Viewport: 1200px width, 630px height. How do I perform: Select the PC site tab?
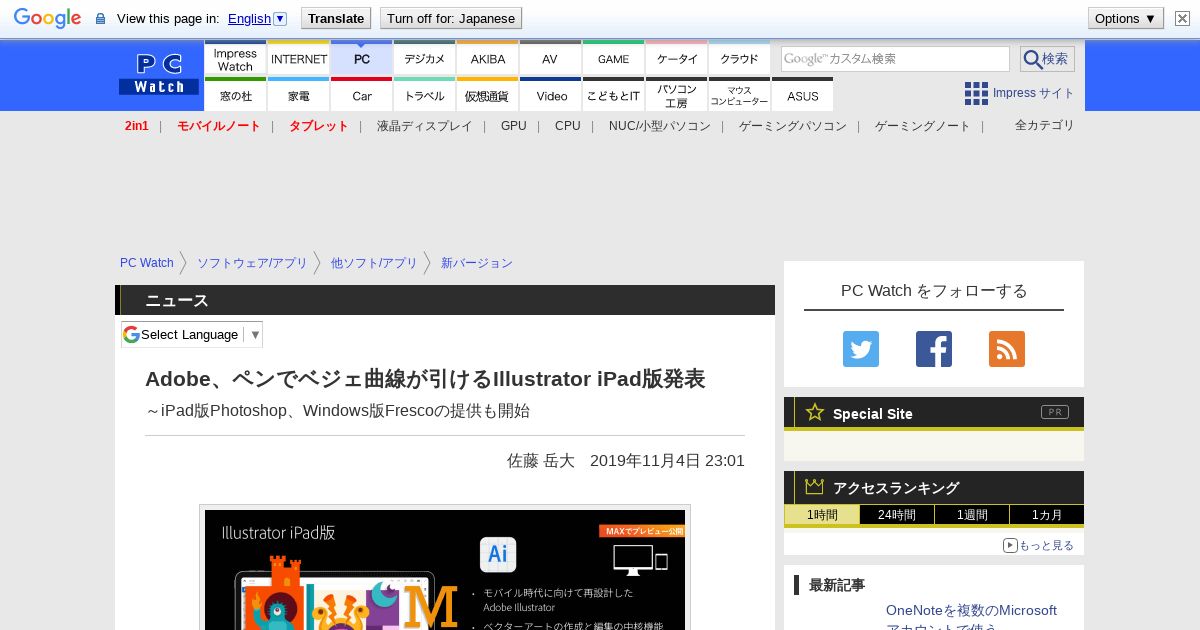[362, 59]
